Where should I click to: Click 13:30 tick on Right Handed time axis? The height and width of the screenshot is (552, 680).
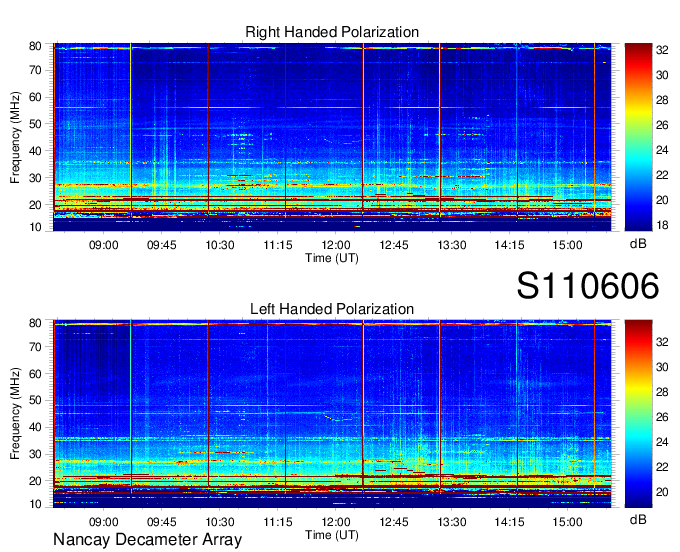452,245
